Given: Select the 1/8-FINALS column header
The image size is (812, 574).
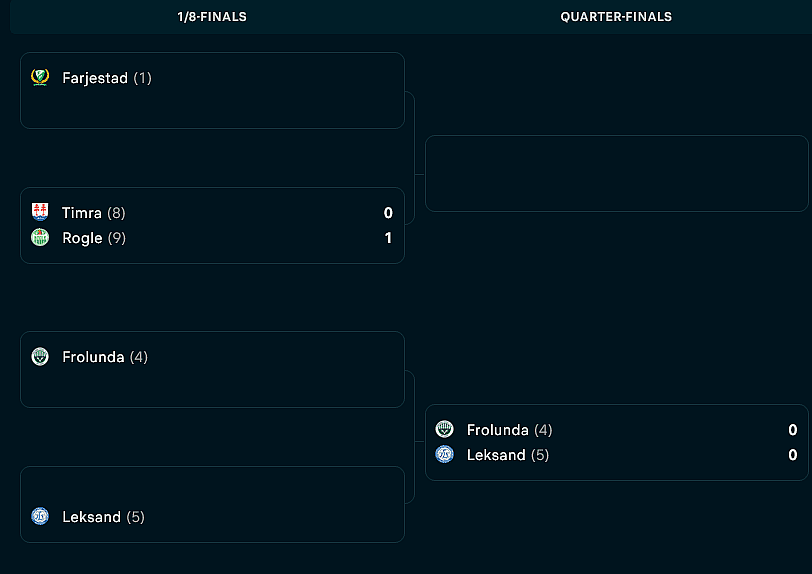Looking at the screenshot, I should 212,17.
